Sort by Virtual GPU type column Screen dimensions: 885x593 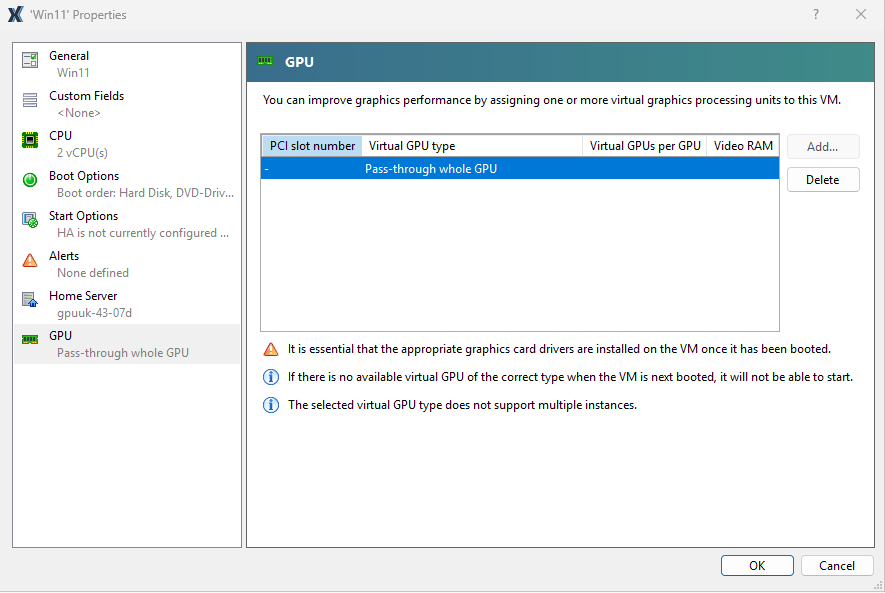pyautogui.click(x=472, y=146)
